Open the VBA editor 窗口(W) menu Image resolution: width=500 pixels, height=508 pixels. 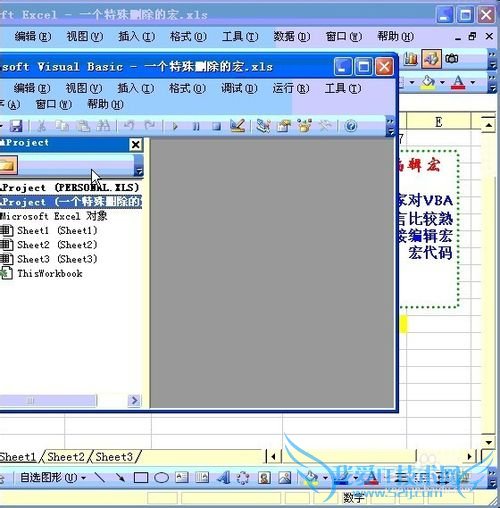(53, 104)
